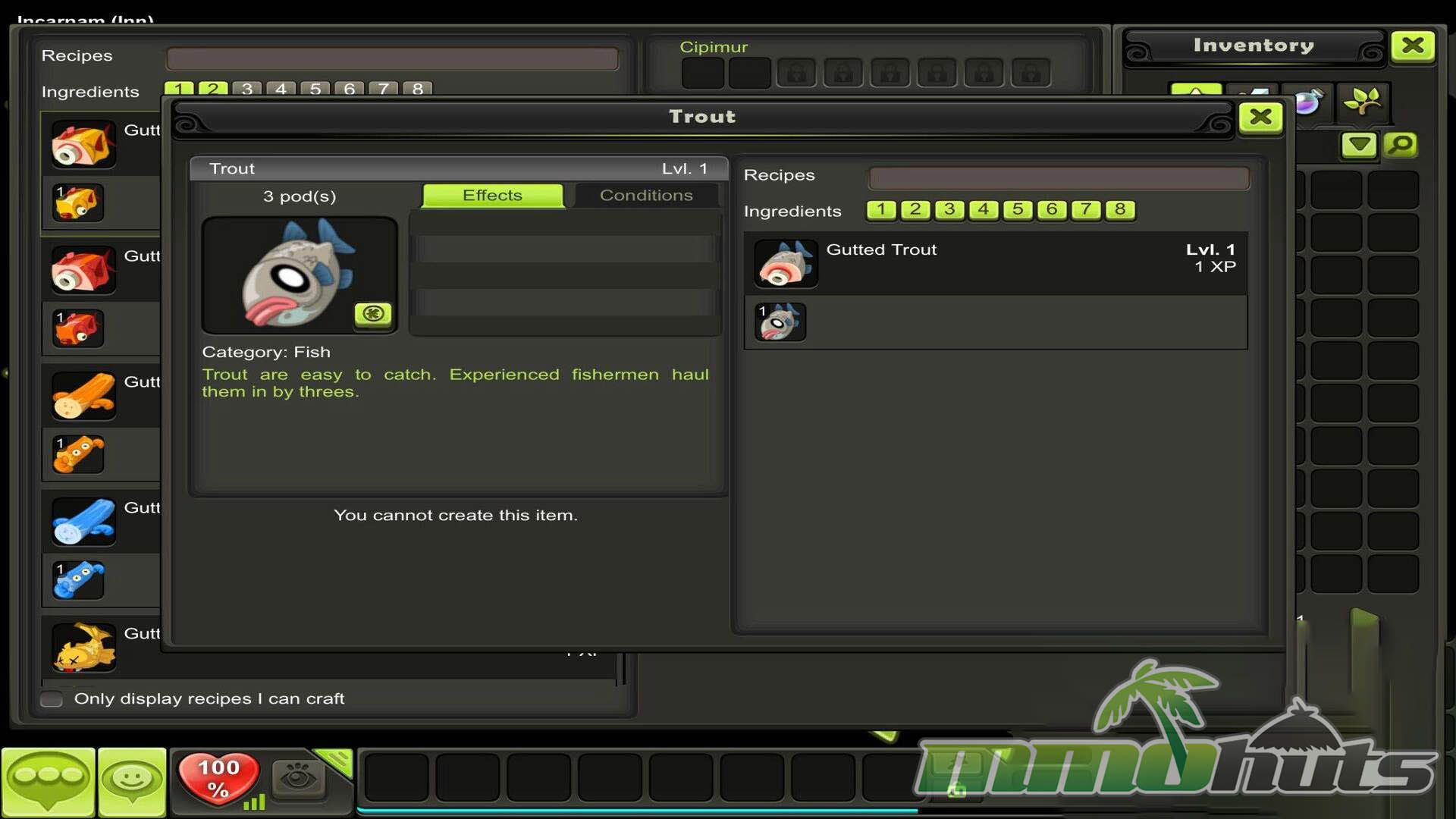
Task: Click the 100% heart health indicator
Action: click(x=218, y=779)
